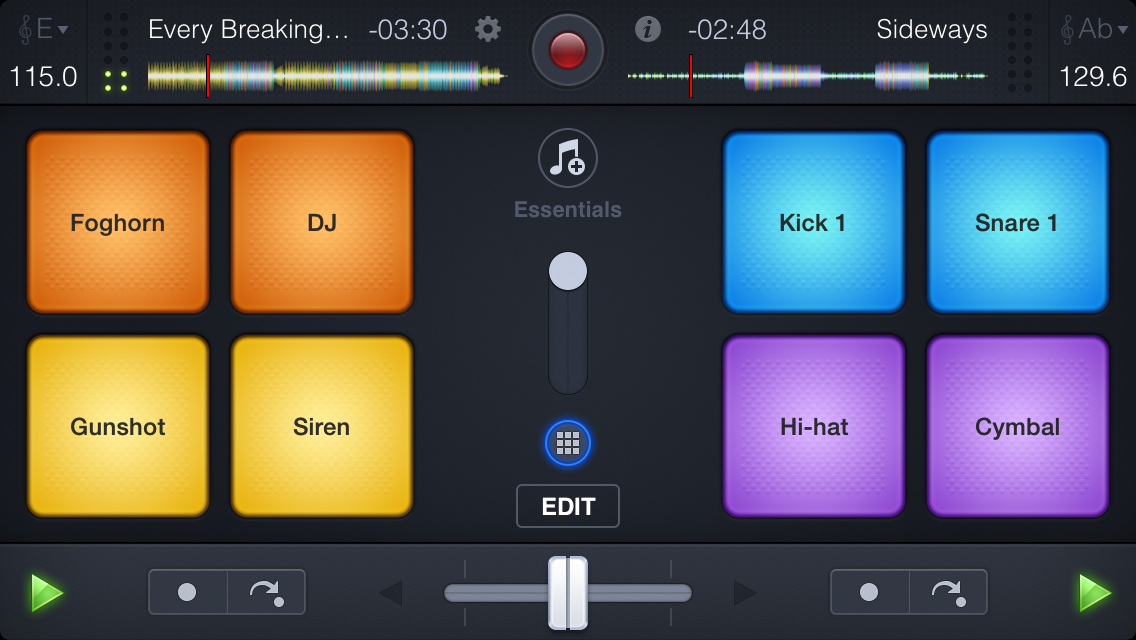This screenshot has width=1136, height=640.
Task: Open the right deck key Ab dropdown
Action: (x=1093, y=29)
